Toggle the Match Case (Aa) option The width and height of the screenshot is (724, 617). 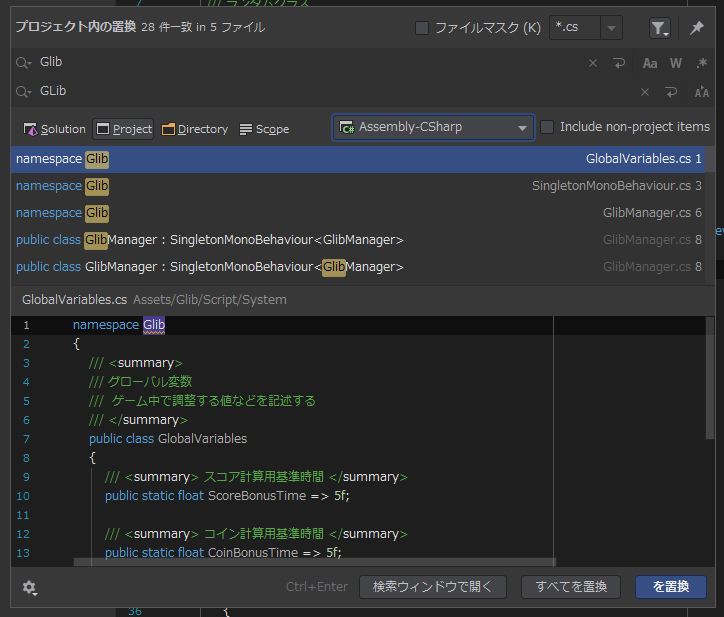tap(650, 63)
